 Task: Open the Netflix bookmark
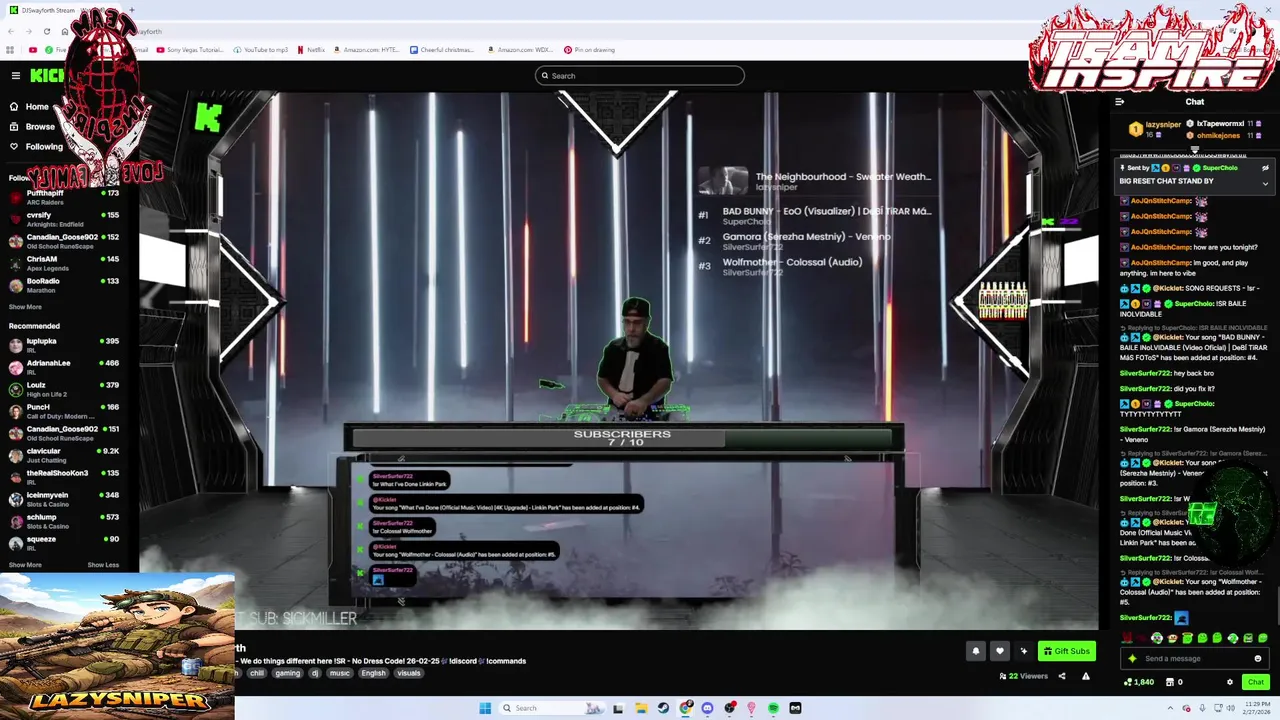click(x=311, y=50)
